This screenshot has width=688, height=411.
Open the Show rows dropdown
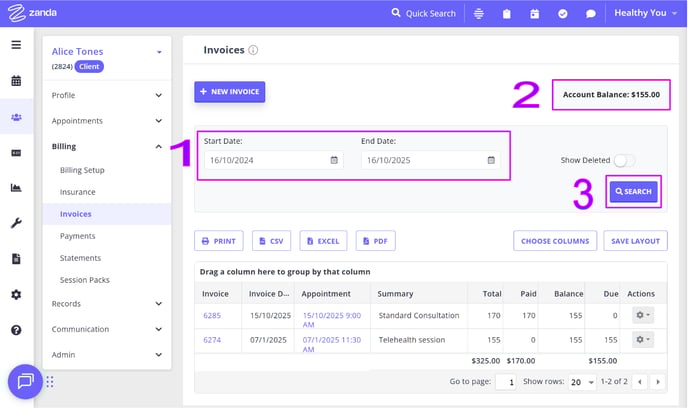click(581, 382)
